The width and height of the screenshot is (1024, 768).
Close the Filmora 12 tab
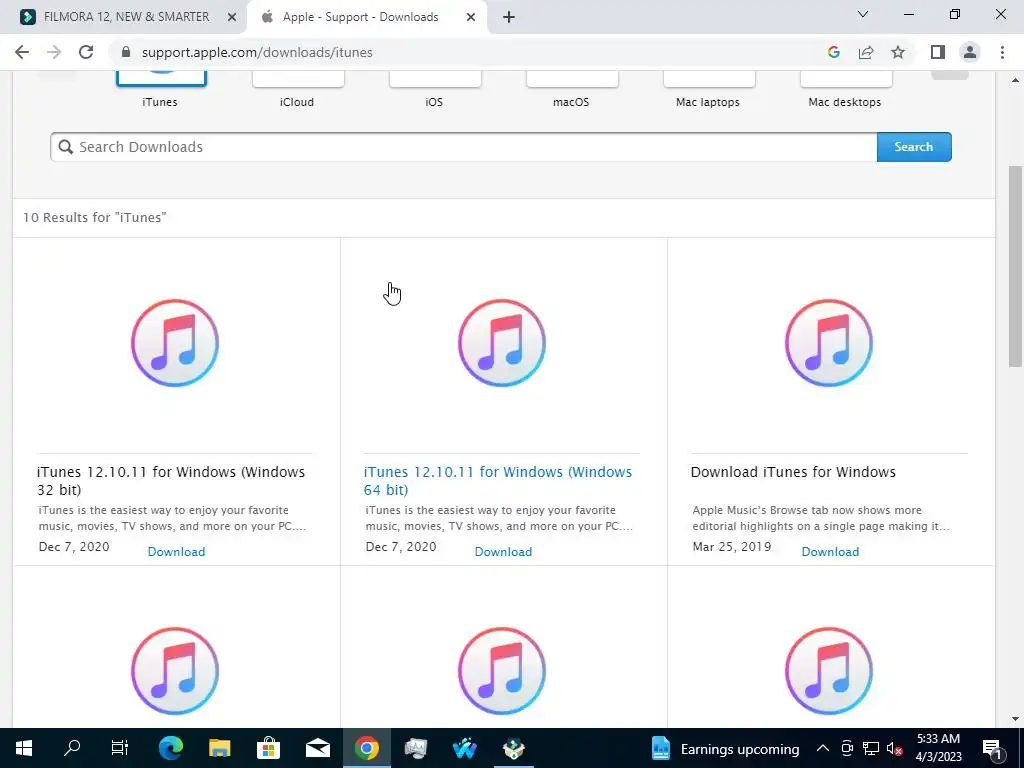click(x=232, y=17)
